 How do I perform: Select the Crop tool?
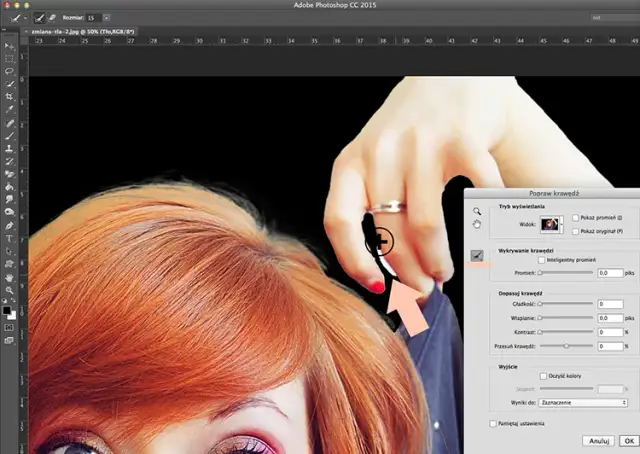click(x=9, y=97)
